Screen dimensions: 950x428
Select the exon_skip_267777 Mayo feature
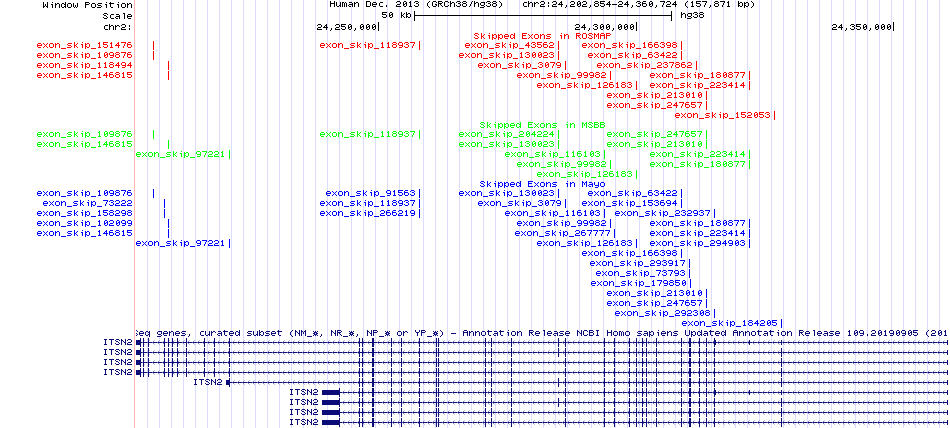[548, 233]
